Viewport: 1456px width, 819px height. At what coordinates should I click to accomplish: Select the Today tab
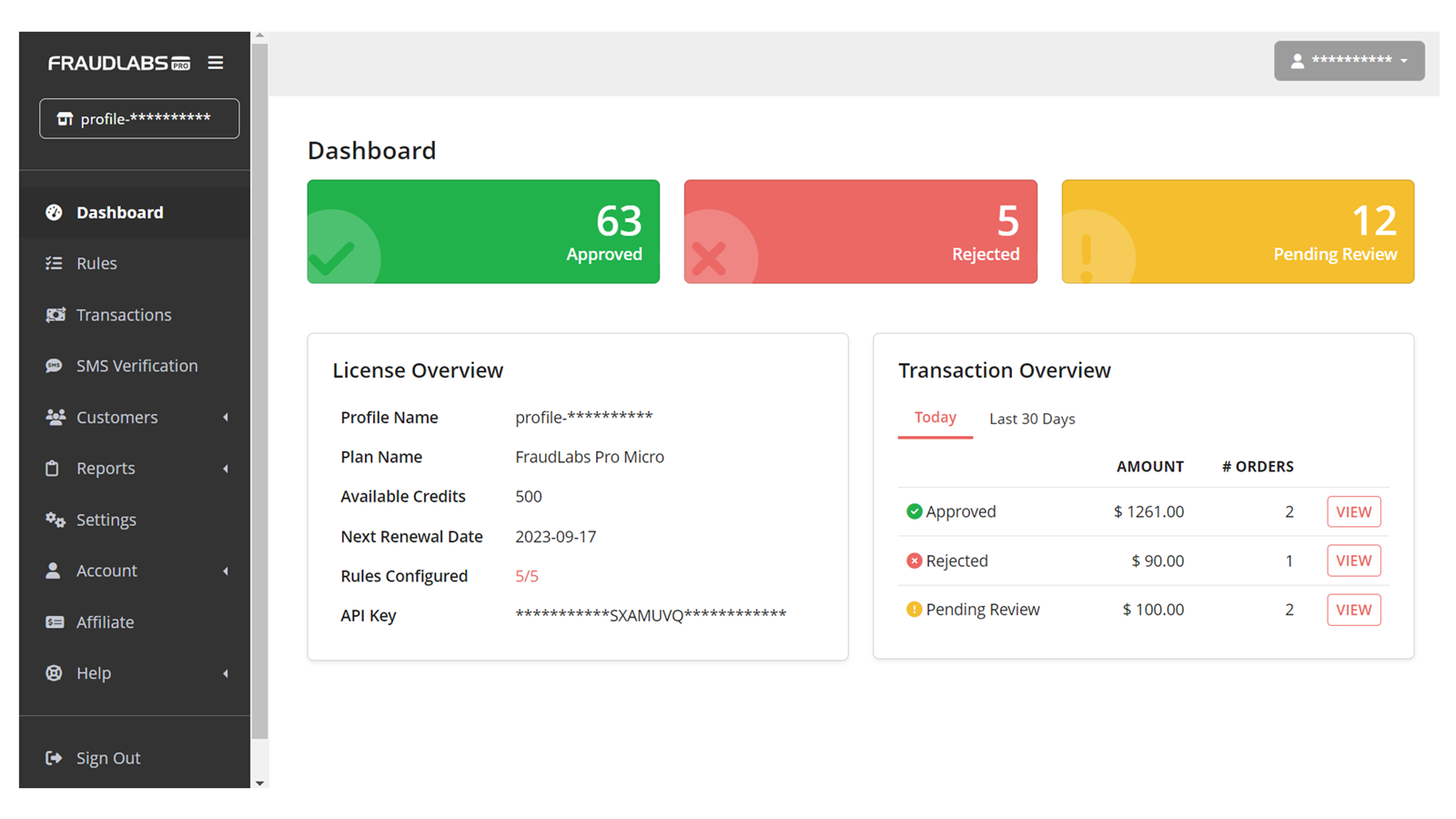[935, 417]
